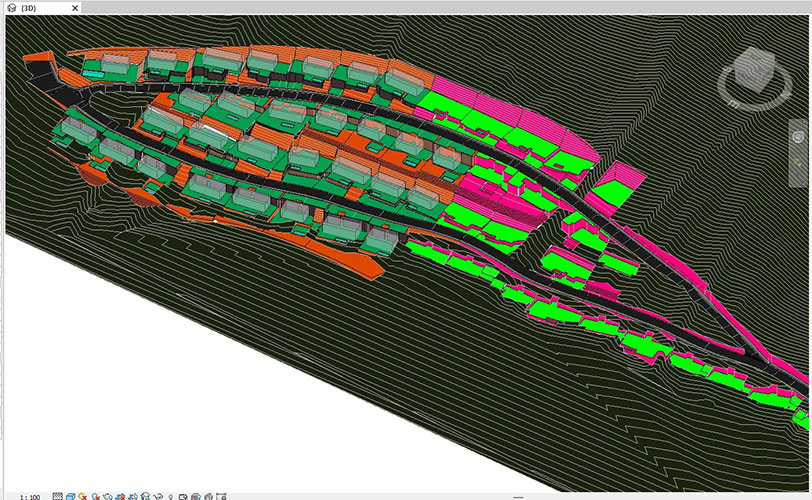The height and width of the screenshot is (500, 812).
Task: Toggle the Reveal Constraints icon
Action: coord(221,497)
